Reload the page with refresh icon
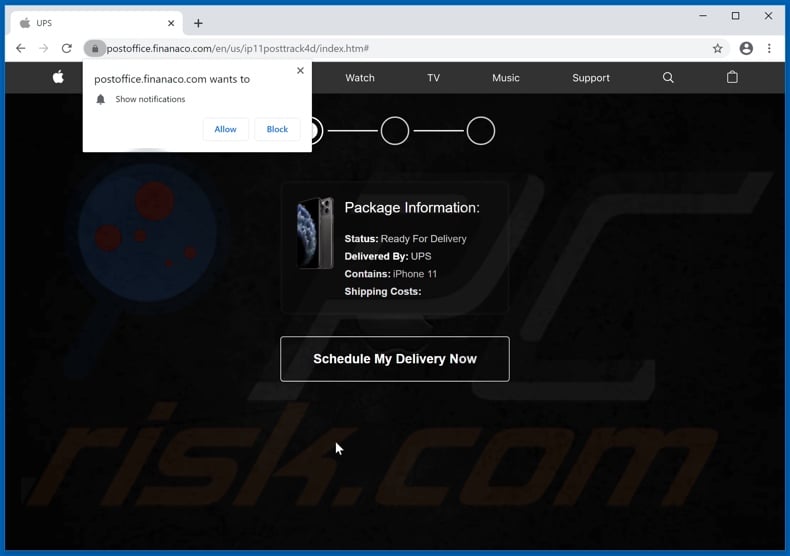Screen dimensions: 790x556 point(67,48)
